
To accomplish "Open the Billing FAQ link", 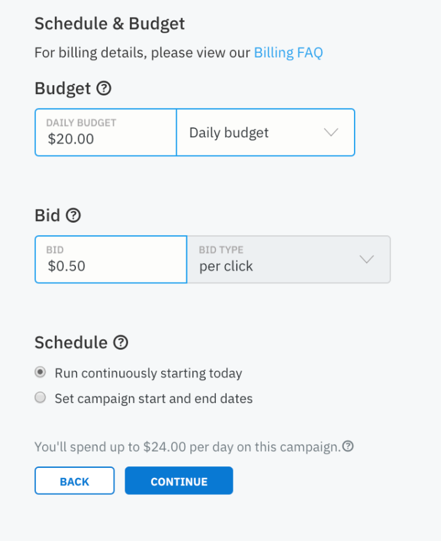I will click(x=288, y=53).
